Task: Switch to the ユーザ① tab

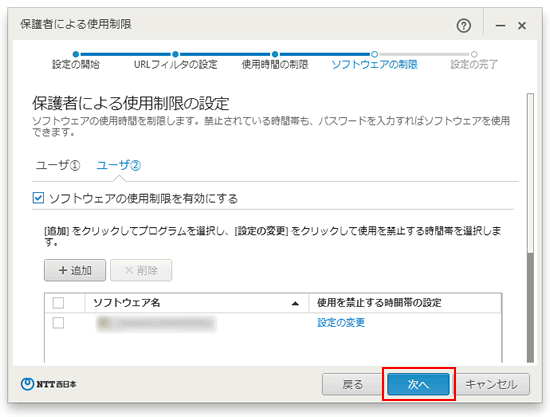Action: [x=58, y=165]
